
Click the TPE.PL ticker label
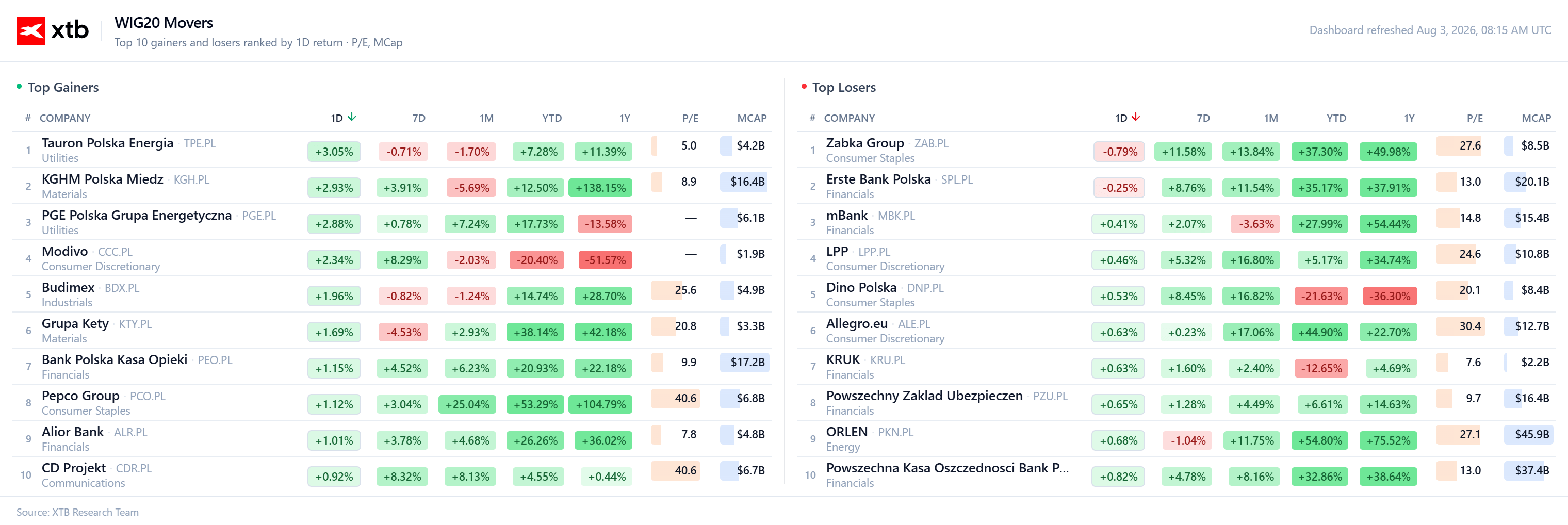(x=200, y=144)
